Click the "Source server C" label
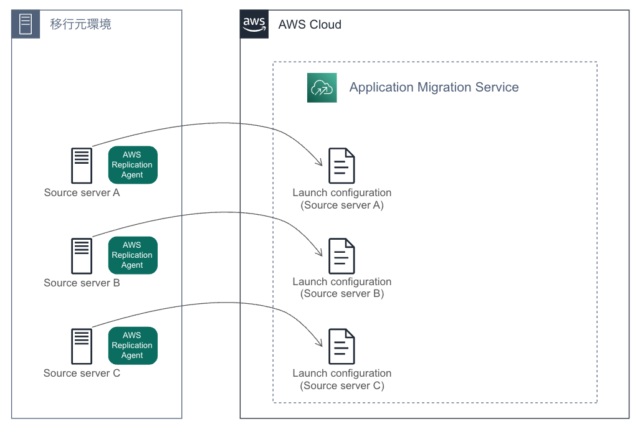 [82, 373]
